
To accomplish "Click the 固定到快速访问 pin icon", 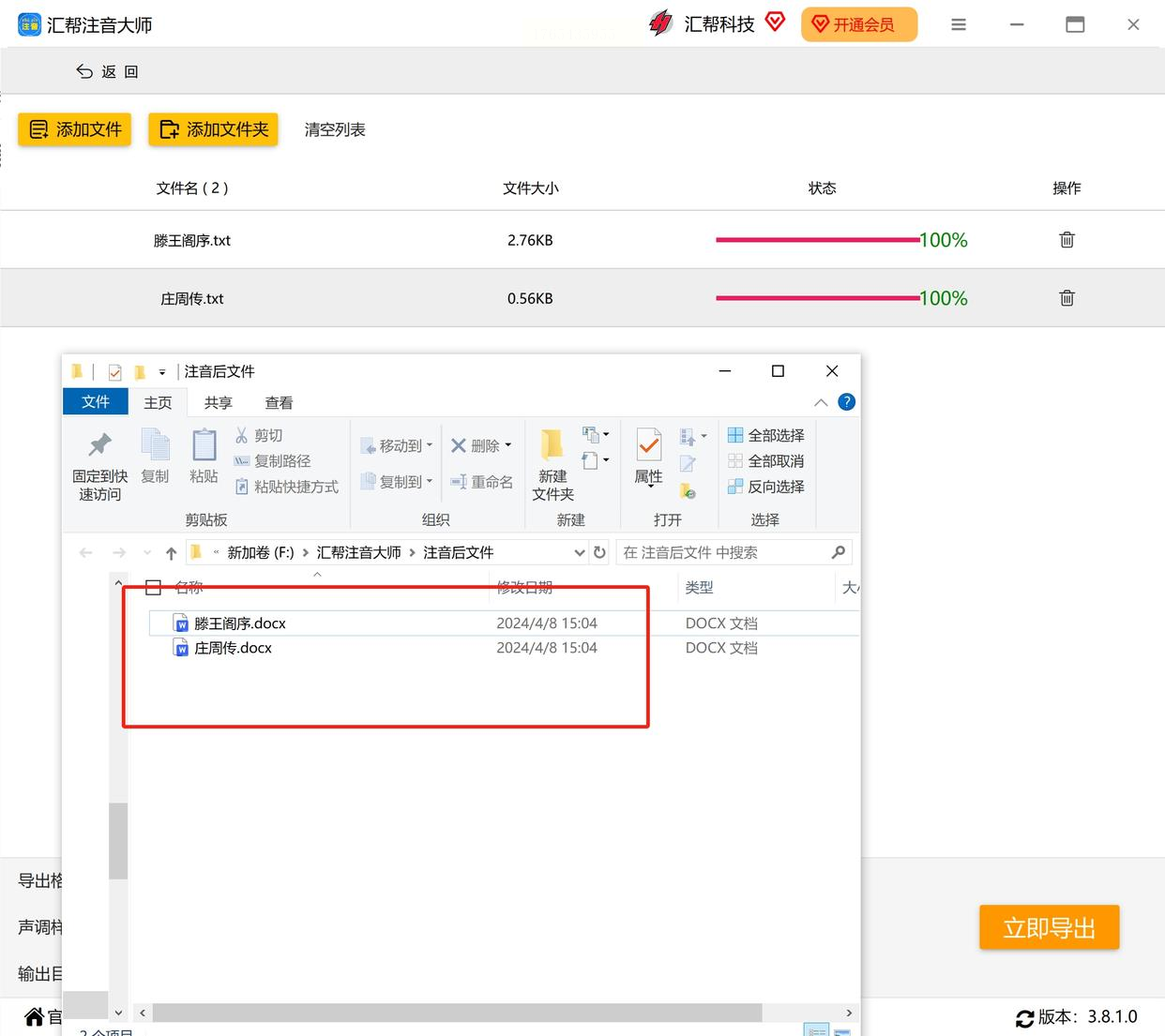I will (99, 445).
